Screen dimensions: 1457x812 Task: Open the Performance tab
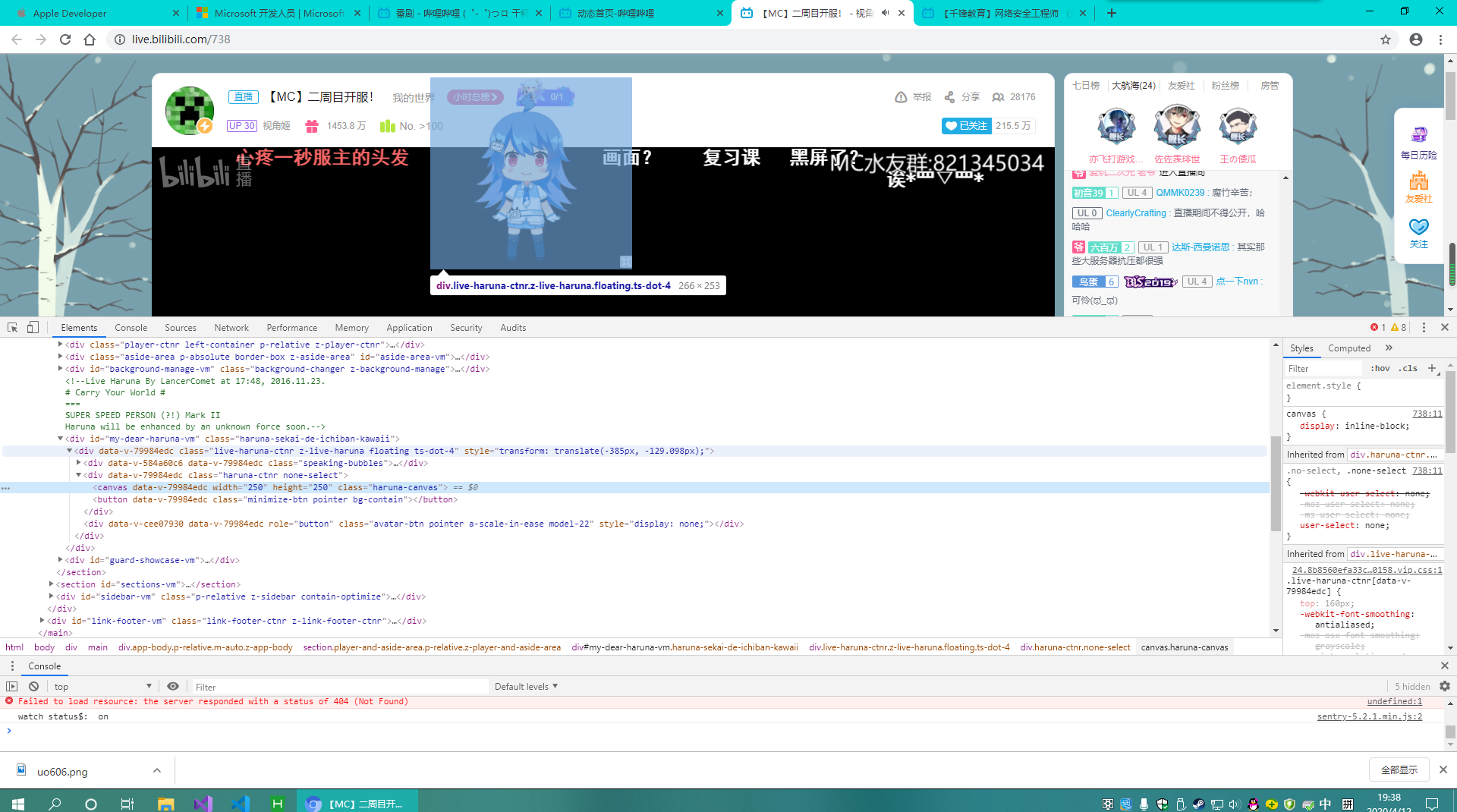291,328
